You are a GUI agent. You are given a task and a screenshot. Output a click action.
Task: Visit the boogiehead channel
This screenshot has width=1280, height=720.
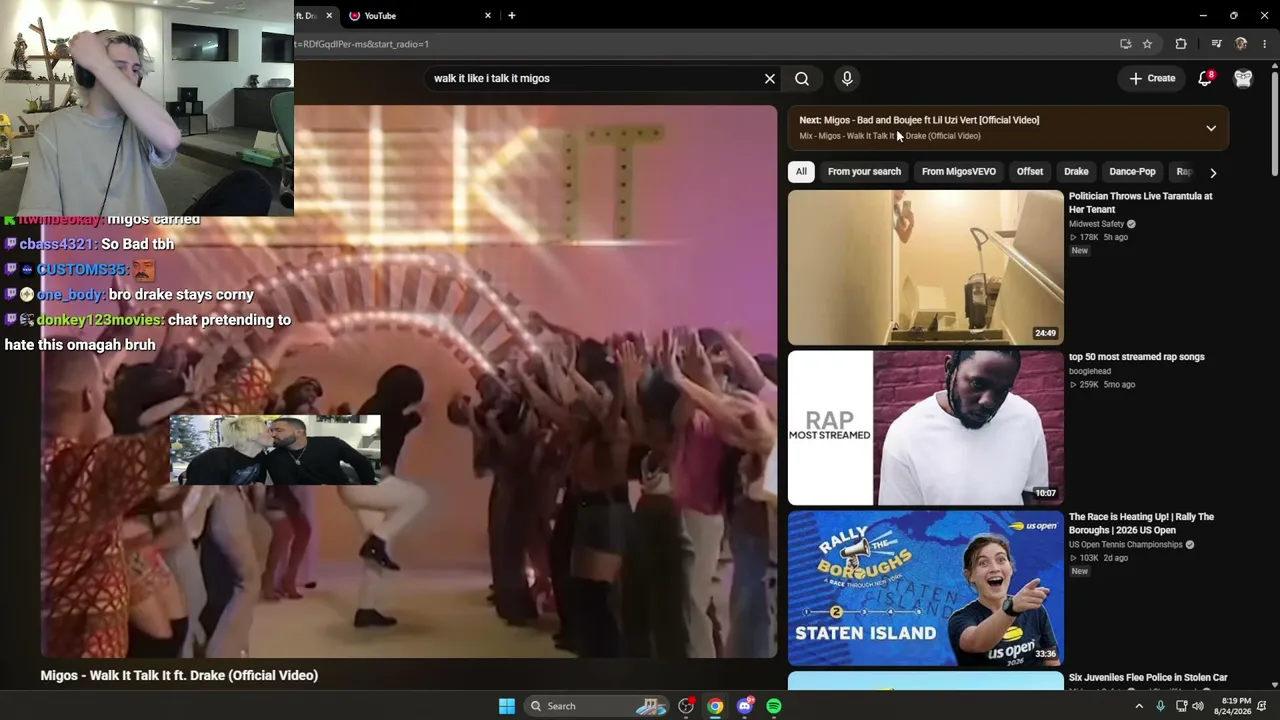tap(1090, 371)
